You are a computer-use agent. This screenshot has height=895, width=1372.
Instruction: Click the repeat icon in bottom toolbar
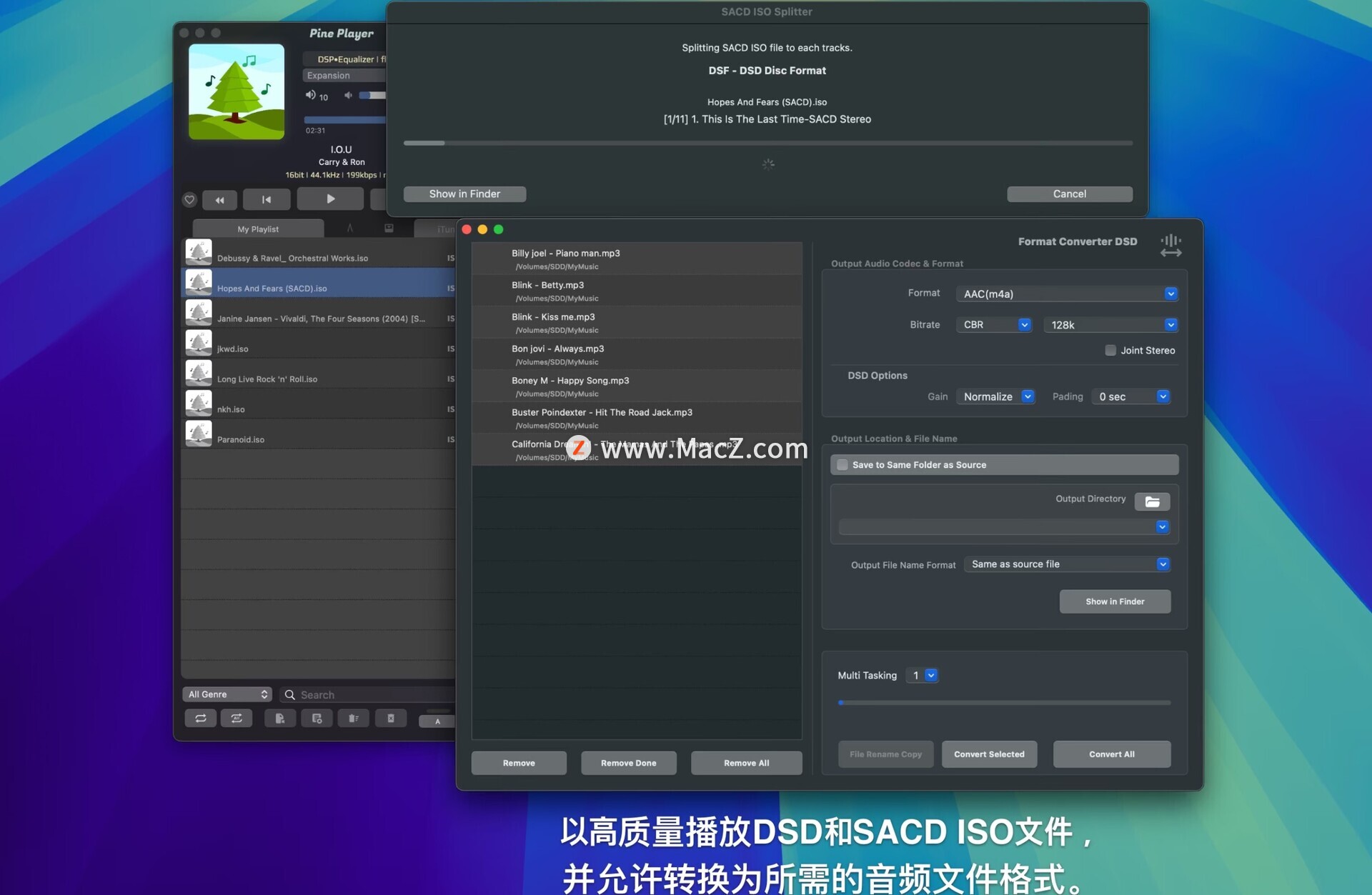(x=201, y=719)
